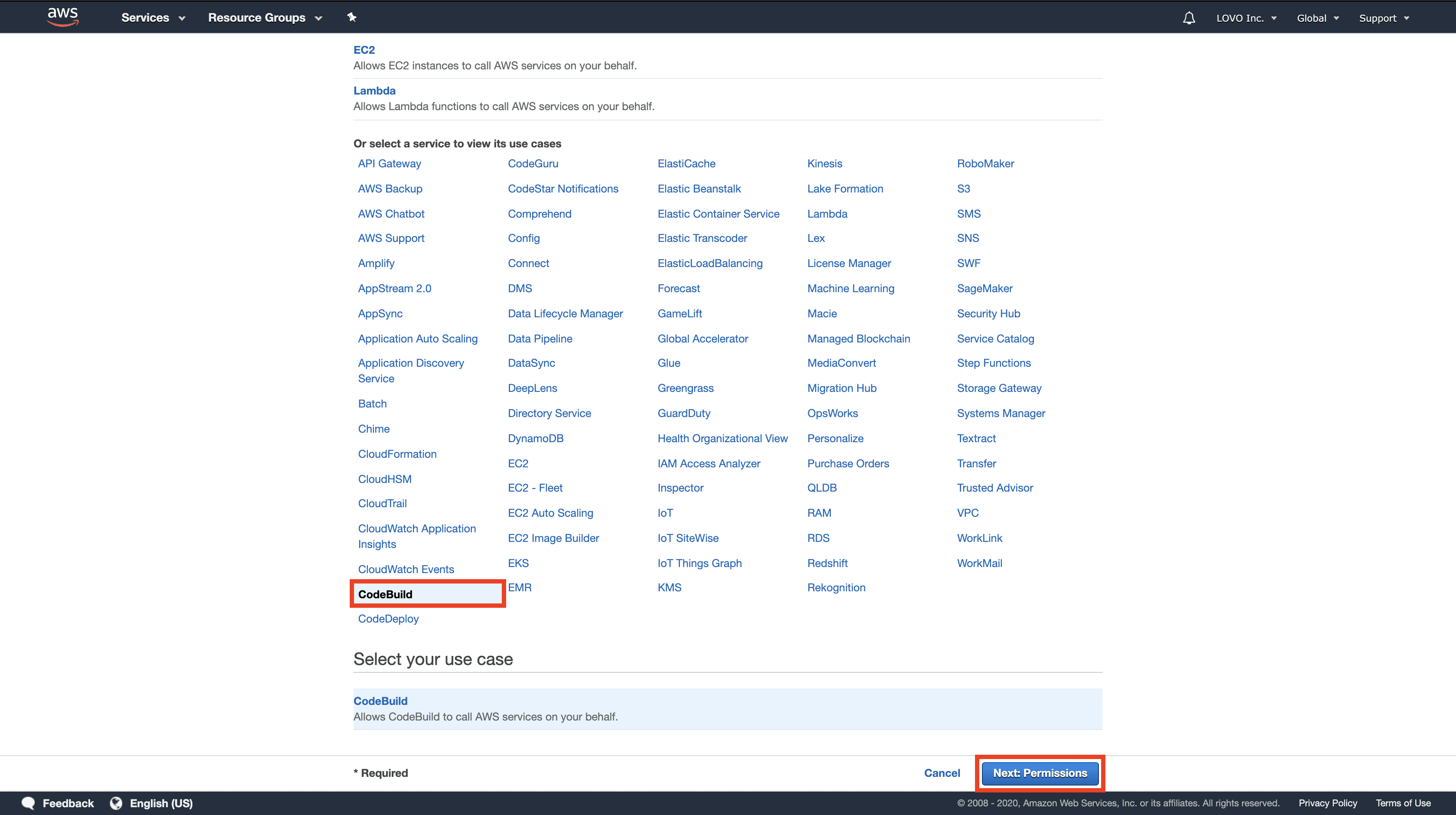Select the CodeGuru service
The height and width of the screenshot is (815, 1456).
[533, 163]
